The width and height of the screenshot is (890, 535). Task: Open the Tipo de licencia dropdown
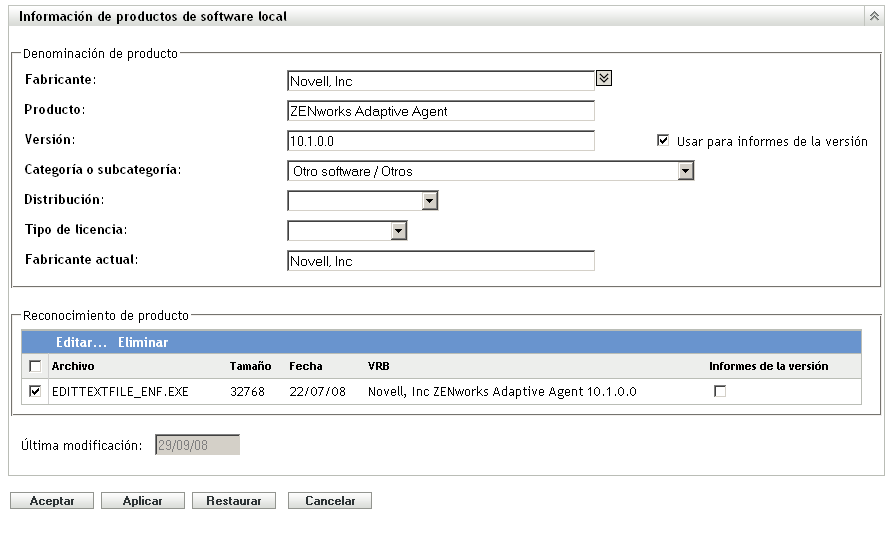(x=347, y=230)
